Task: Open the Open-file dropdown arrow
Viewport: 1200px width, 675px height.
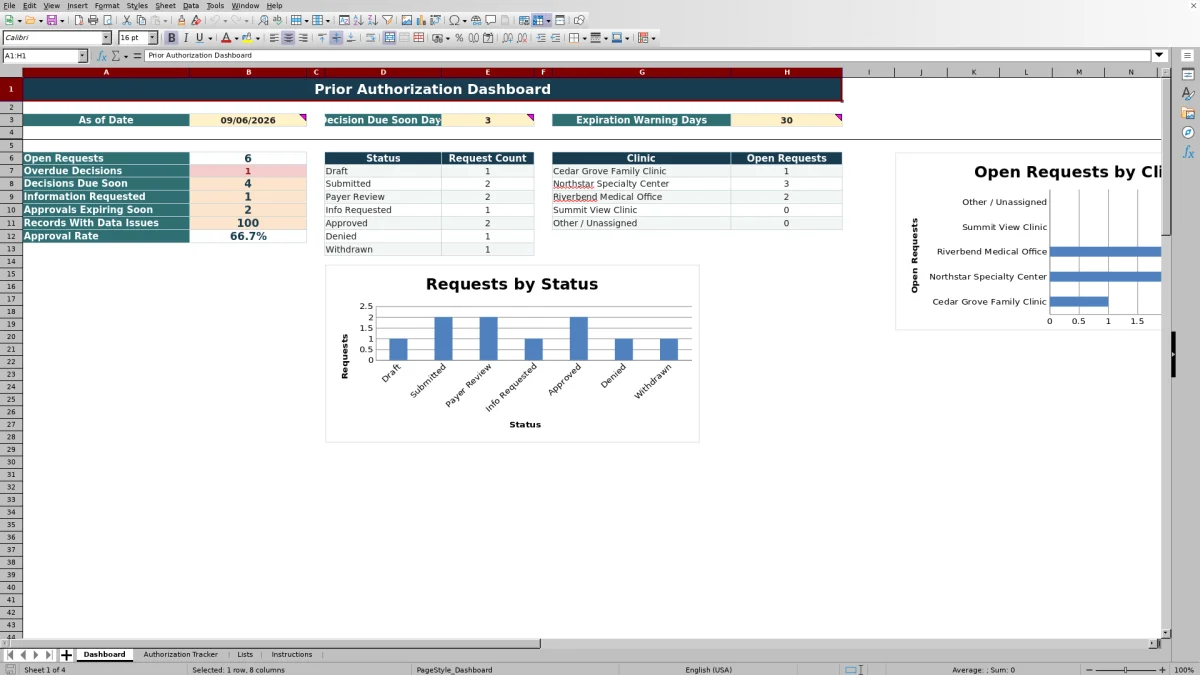Action: 39,20
